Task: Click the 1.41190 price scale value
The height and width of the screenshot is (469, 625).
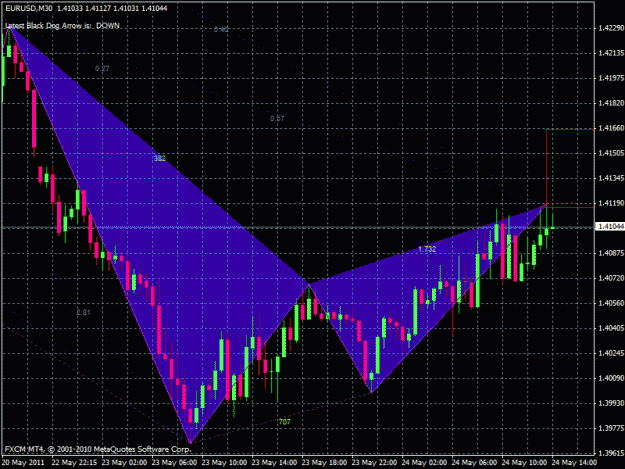Action: pos(611,203)
